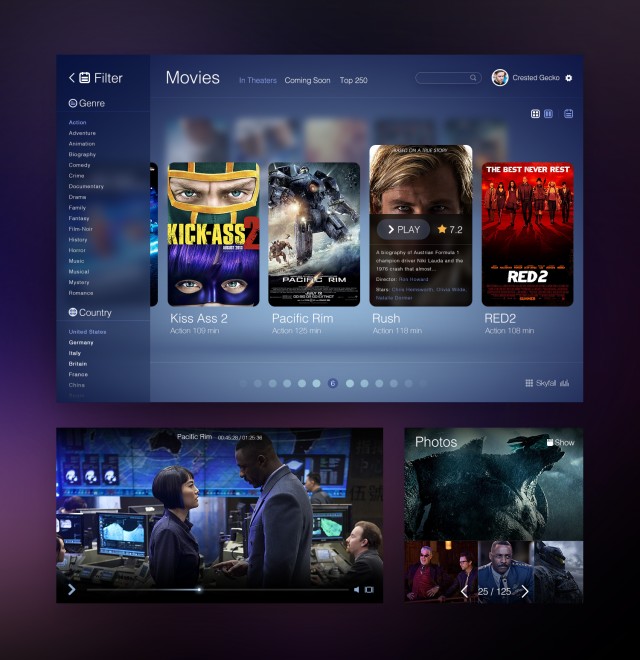Go to the previous photo with the left arrow
This screenshot has height=660, width=640.
pos(464,591)
